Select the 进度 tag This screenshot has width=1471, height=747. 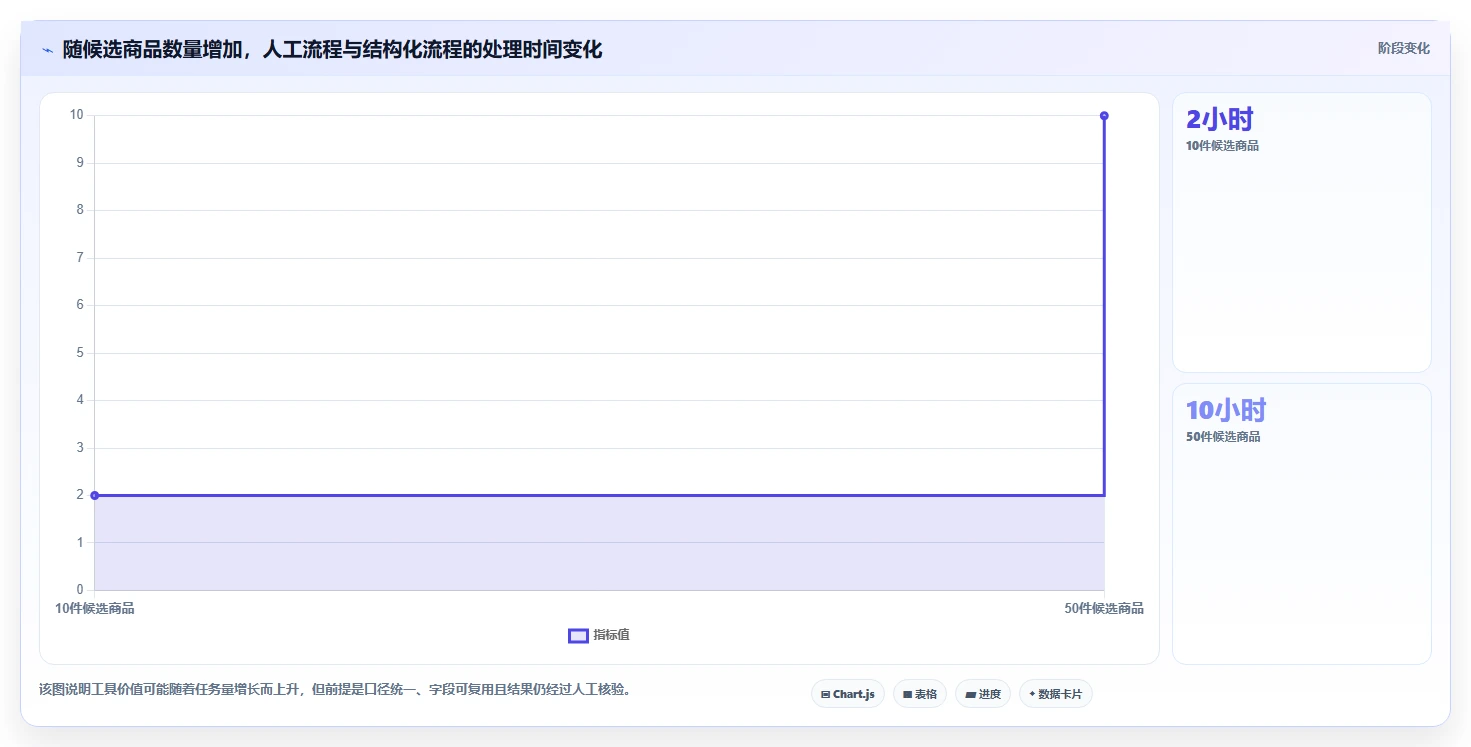click(983, 694)
